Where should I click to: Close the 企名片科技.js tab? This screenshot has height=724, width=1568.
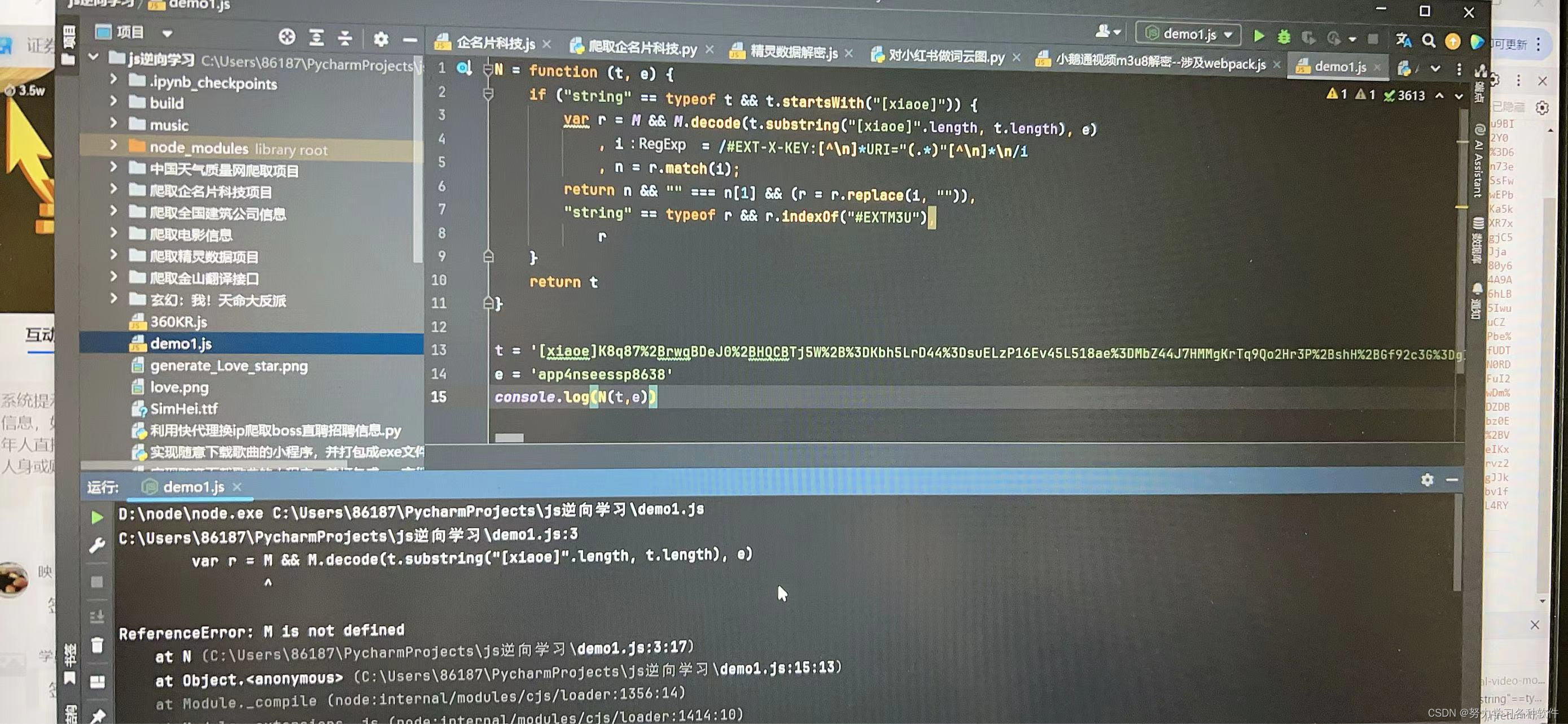click(x=546, y=45)
